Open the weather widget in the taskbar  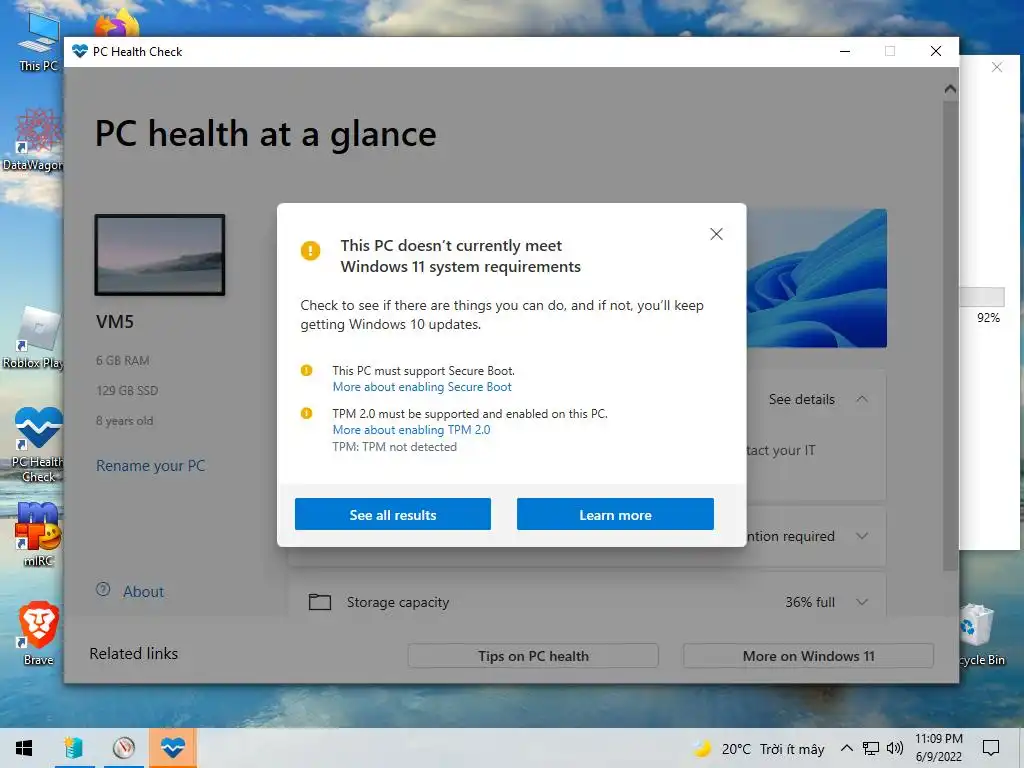point(759,749)
